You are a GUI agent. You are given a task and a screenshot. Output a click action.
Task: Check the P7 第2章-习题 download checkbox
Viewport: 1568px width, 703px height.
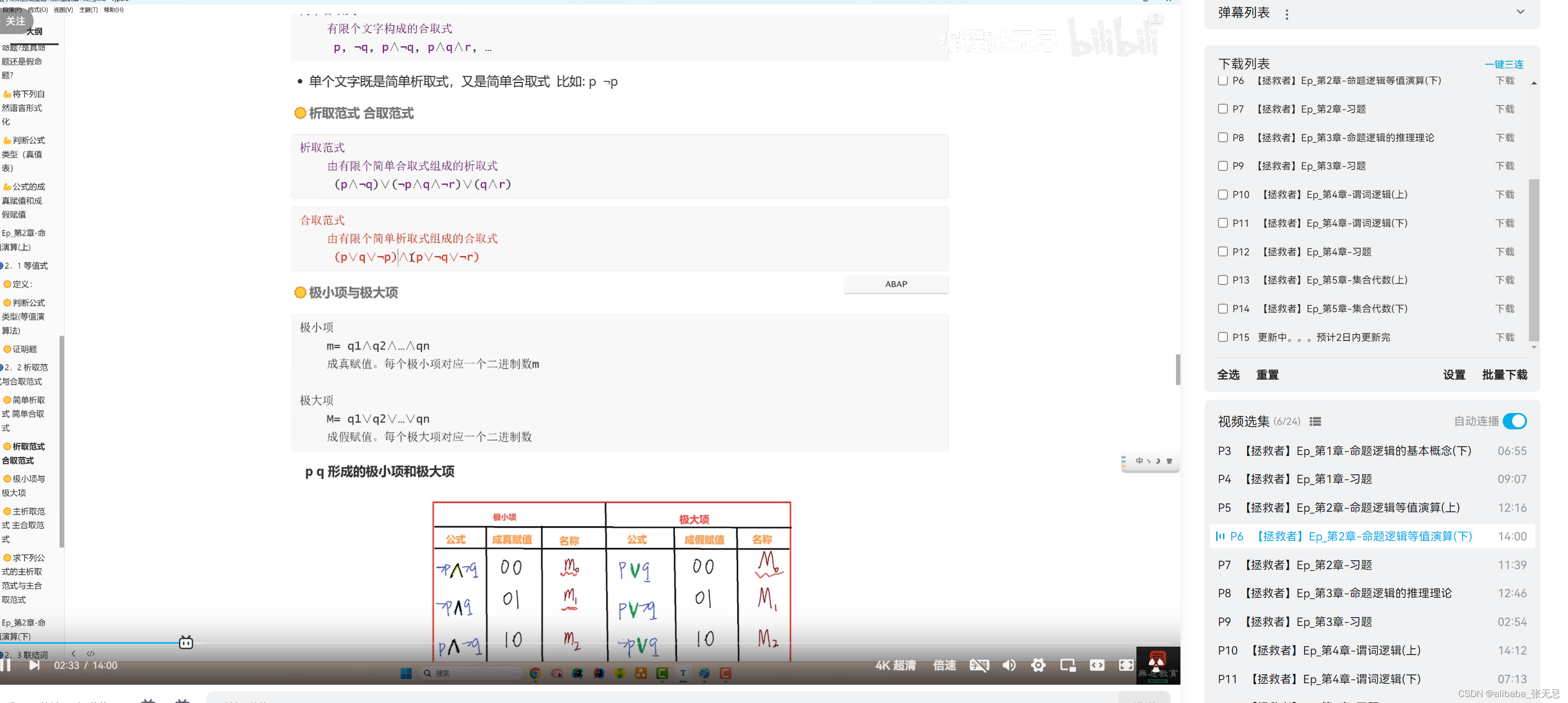point(1222,109)
